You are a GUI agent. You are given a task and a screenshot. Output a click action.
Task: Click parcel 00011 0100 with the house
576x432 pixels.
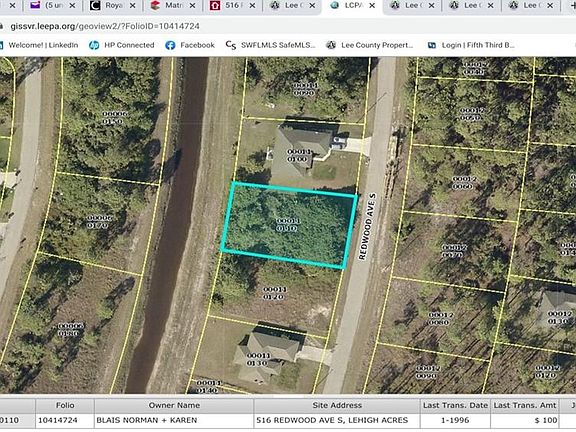(x=298, y=155)
